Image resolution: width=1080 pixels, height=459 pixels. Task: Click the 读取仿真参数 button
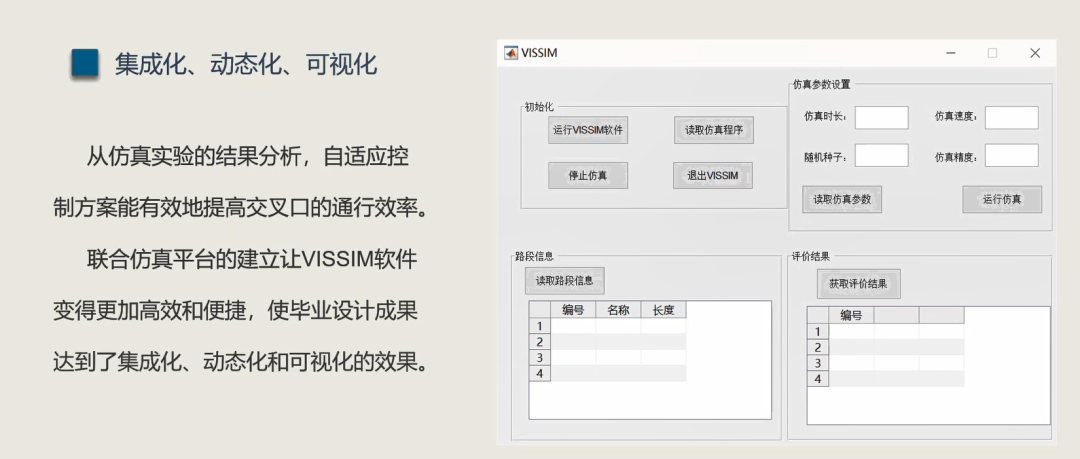point(841,199)
